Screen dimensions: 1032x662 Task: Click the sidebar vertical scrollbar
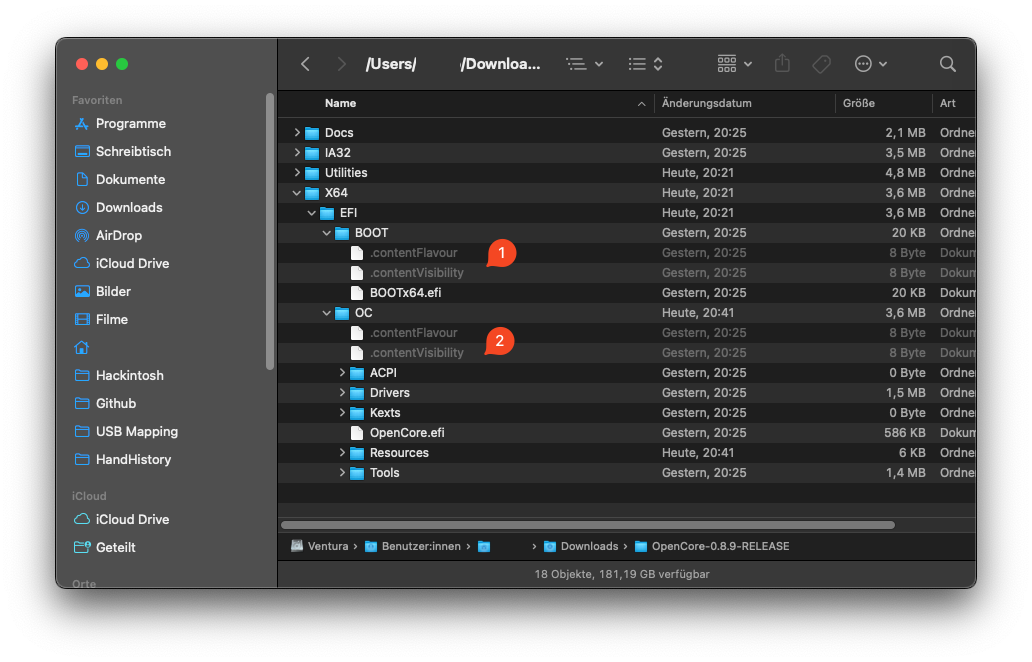[x=270, y=232]
